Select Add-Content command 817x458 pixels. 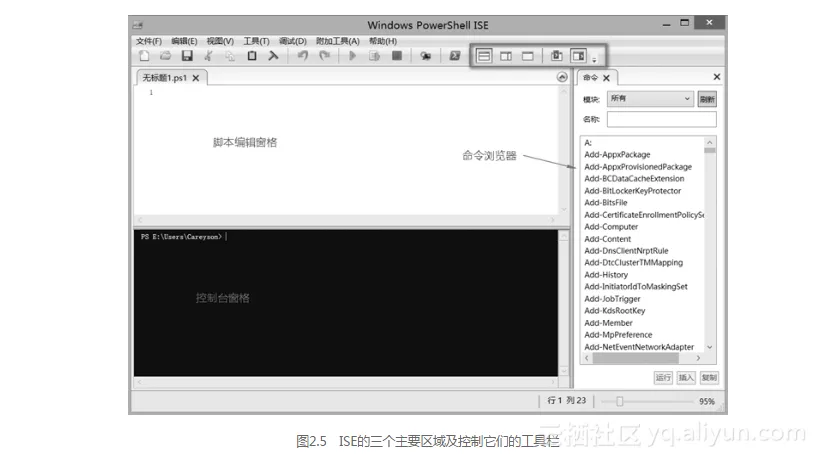pos(608,239)
